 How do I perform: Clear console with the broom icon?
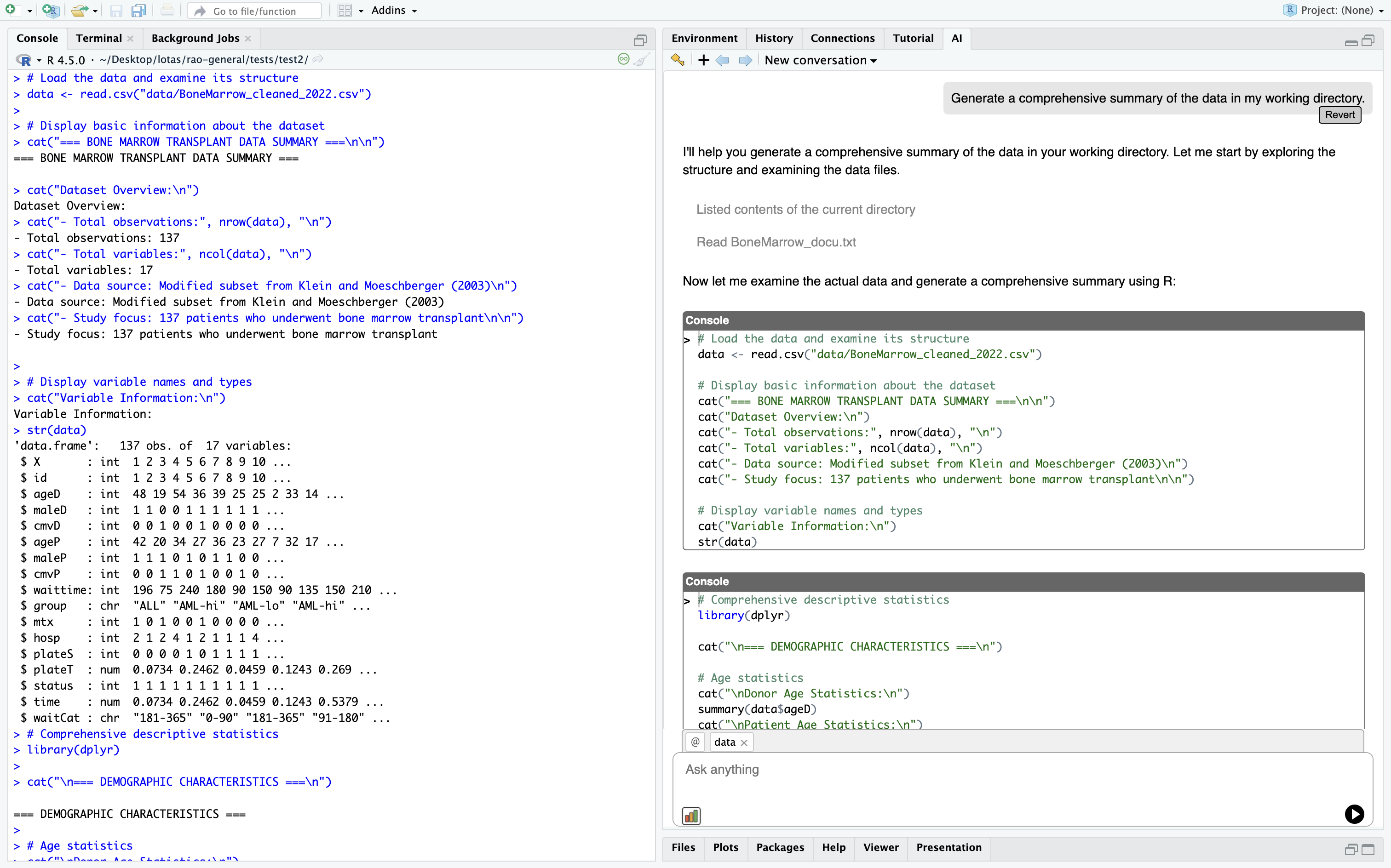click(x=642, y=58)
